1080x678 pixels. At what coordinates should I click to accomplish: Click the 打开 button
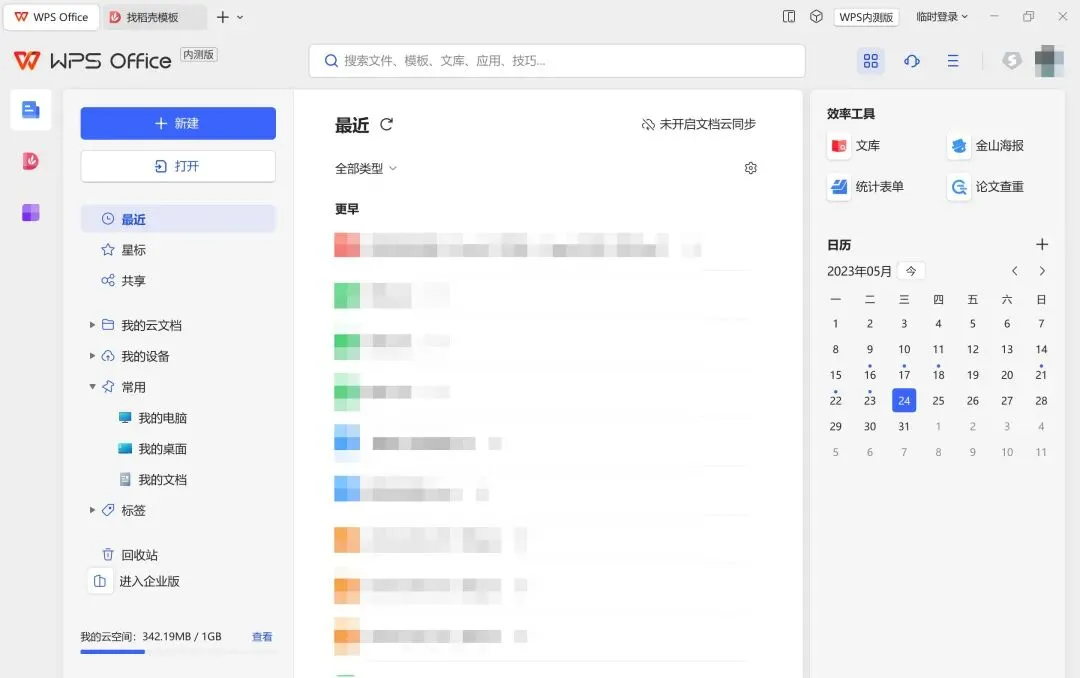pyautogui.click(x=178, y=166)
